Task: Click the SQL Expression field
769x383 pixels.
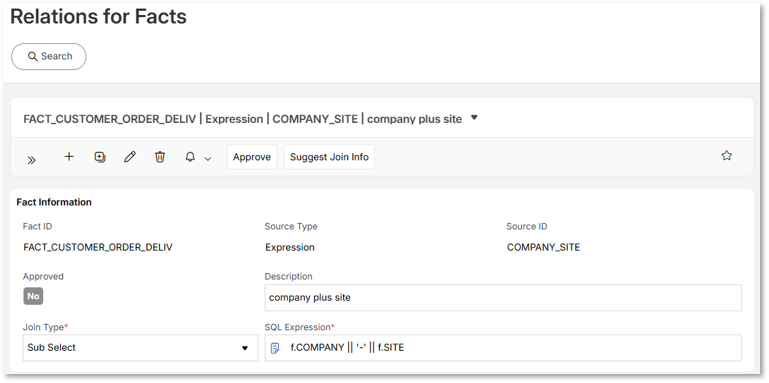Action: (x=503, y=348)
